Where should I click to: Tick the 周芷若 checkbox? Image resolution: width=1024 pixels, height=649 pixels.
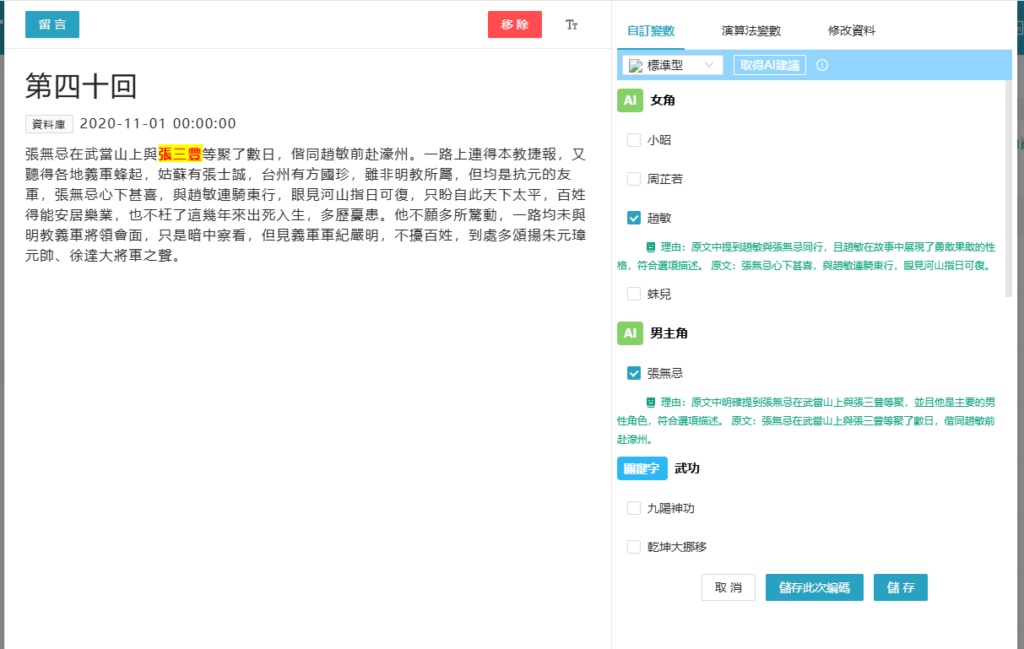point(634,179)
